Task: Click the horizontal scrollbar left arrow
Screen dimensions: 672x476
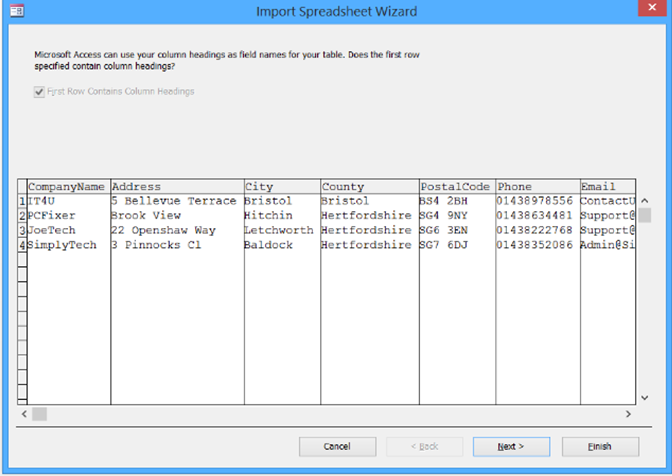Action: (24, 414)
